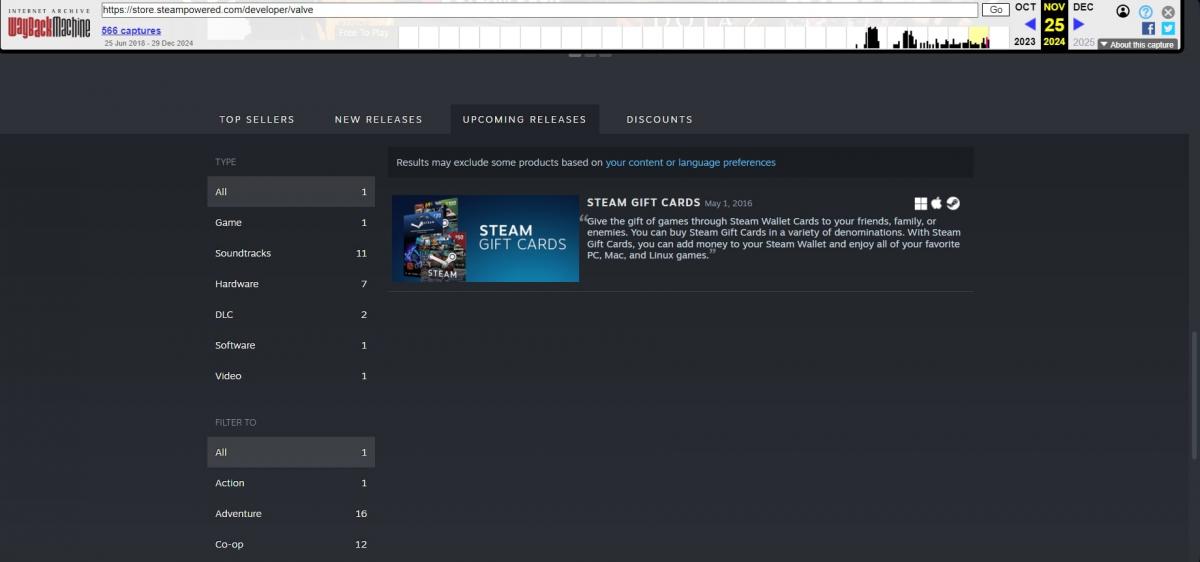Close the Wayback toolbar with the X icon
The image size is (1200, 562).
point(1168,12)
